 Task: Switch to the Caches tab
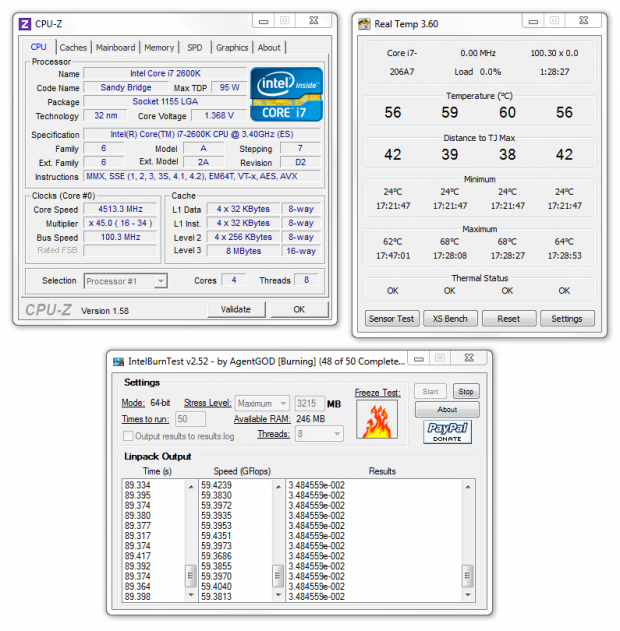[x=73, y=47]
